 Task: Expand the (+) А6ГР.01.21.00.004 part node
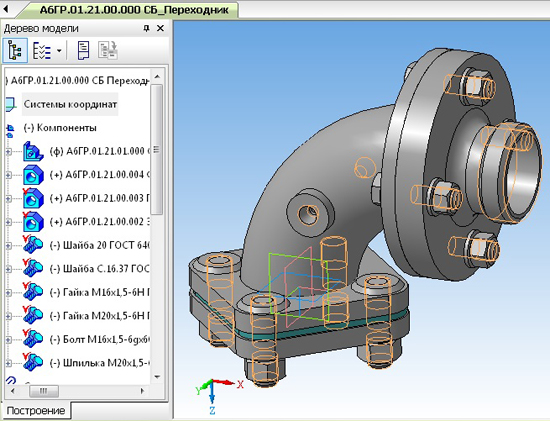(x=8, y=175)
